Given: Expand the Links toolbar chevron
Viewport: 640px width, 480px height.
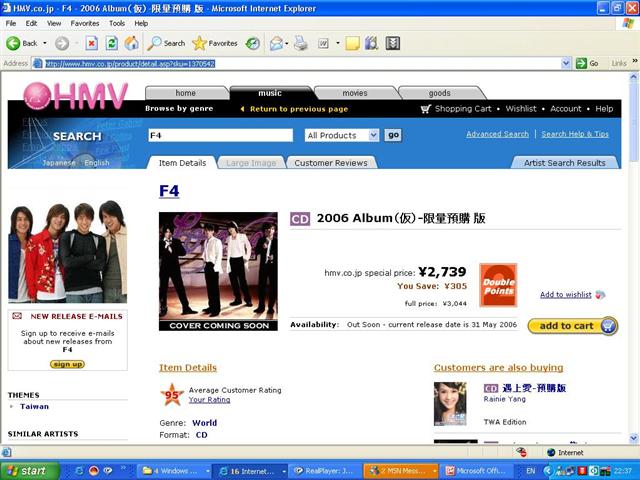Looking at the screenshot, I should click(635, 61).
